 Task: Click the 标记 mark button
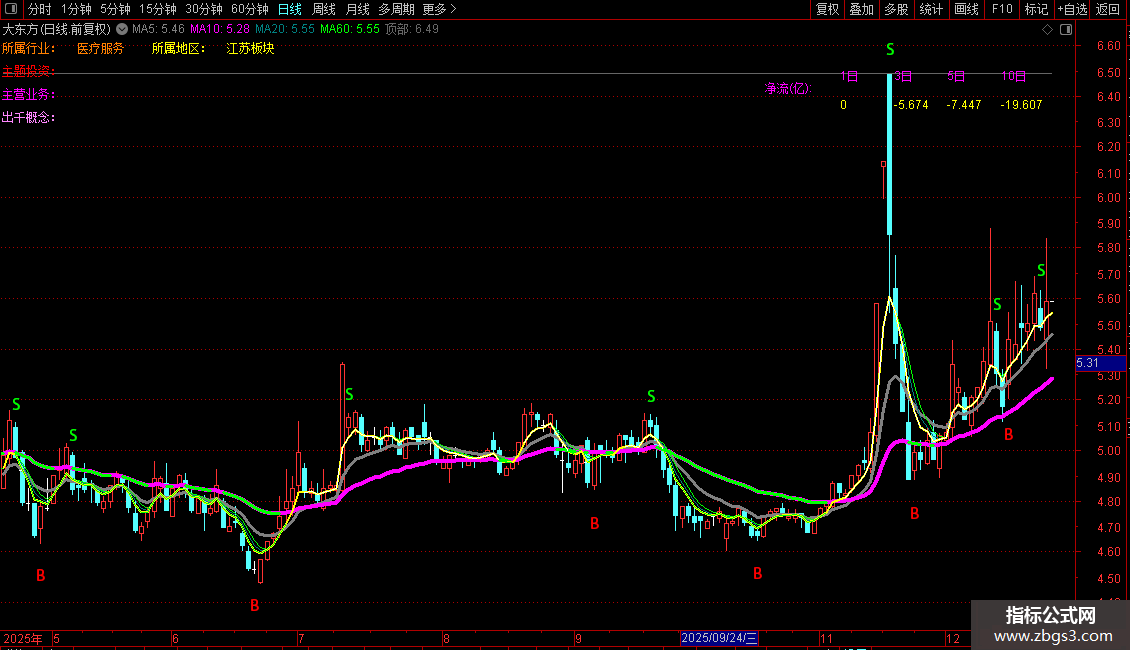(1036, 9)
